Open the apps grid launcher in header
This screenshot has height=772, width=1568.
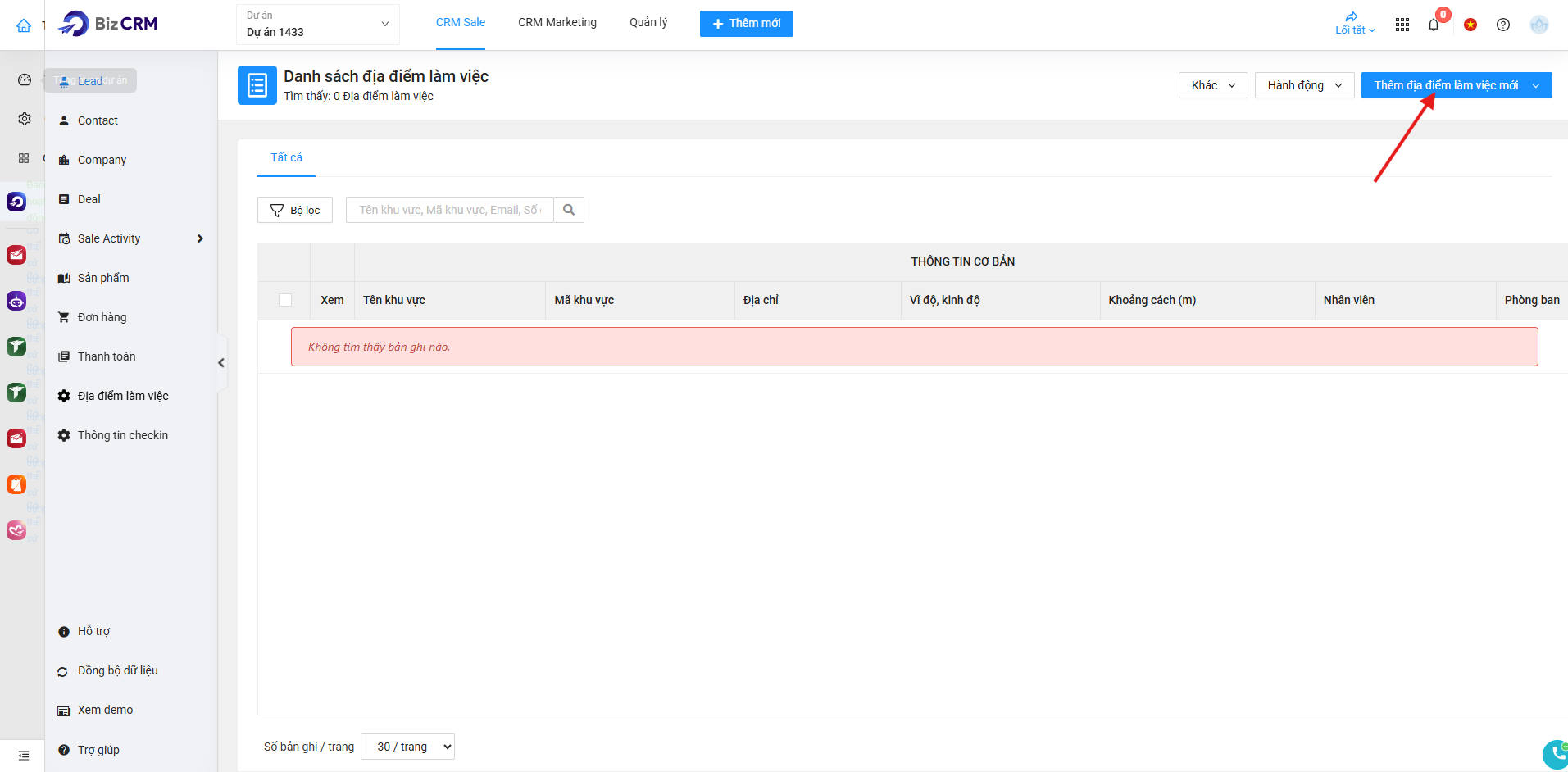pyautogui.click(x=1402, y=25)
